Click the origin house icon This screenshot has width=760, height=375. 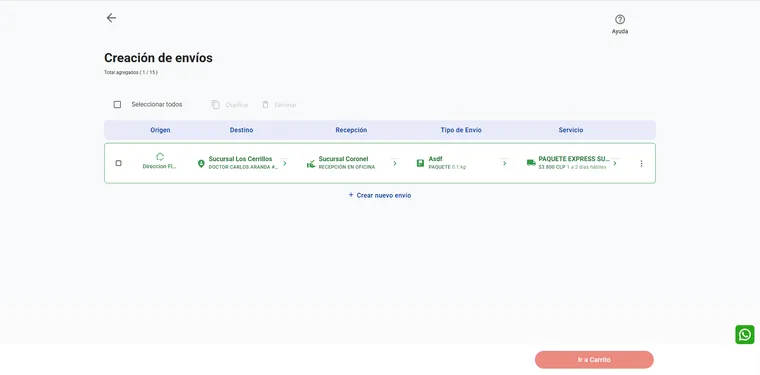click(160, 156)
